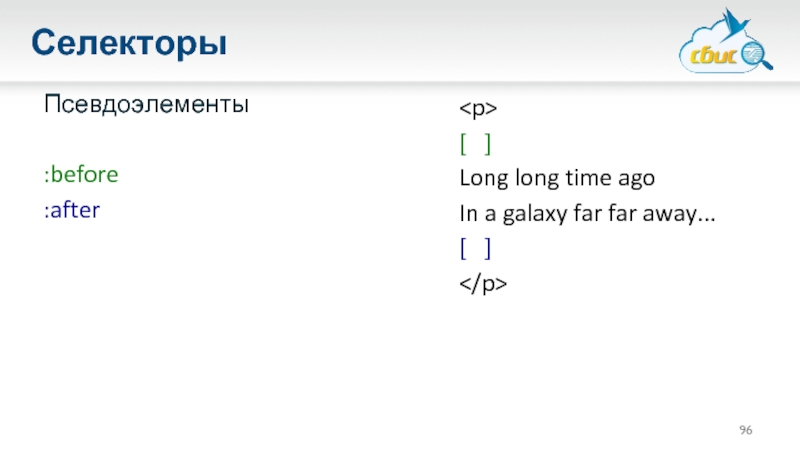Image resolution: width=800 pixels, height=450 pixels.
Task: Click the line "Long long time ago"
Action: 557,179
